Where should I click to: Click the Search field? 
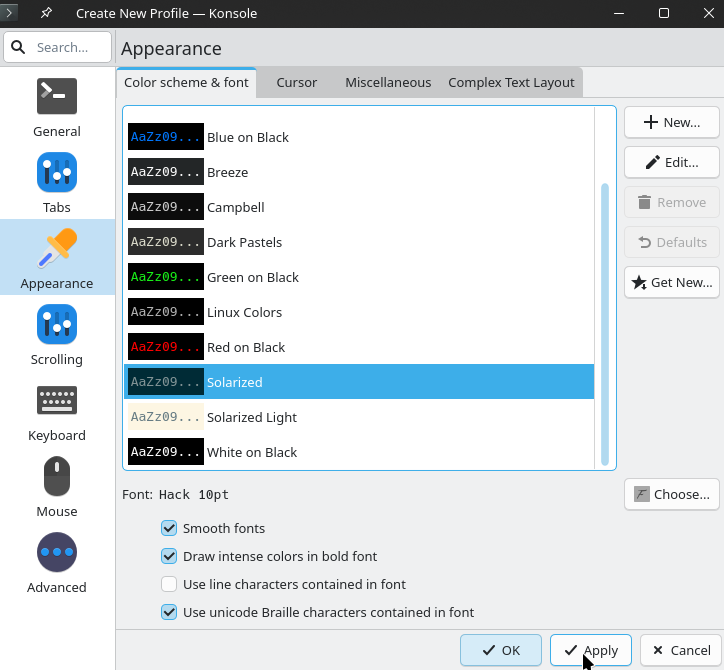[x=57, y=47]
